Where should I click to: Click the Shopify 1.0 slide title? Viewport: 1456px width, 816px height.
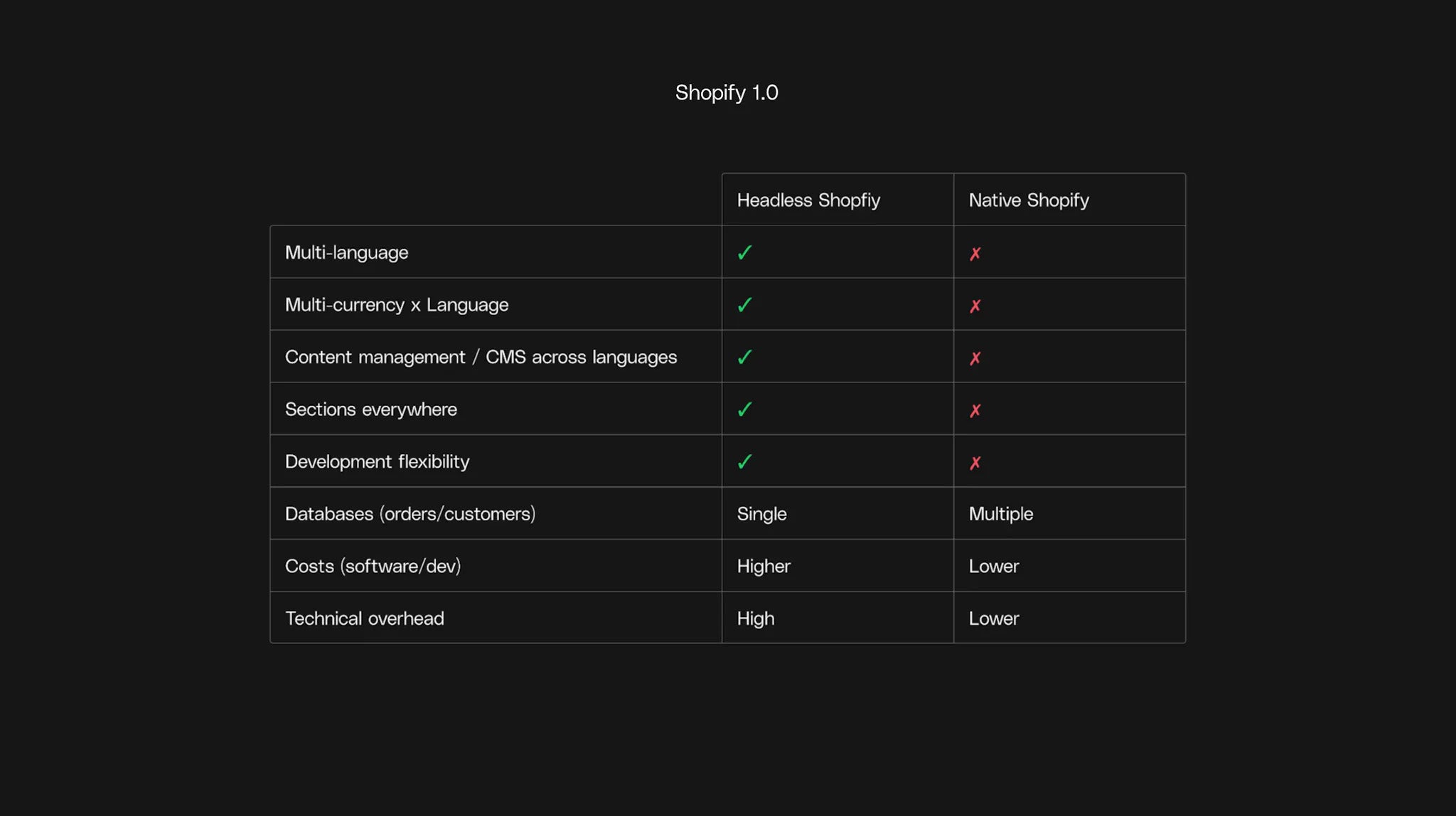pos(727,92)
